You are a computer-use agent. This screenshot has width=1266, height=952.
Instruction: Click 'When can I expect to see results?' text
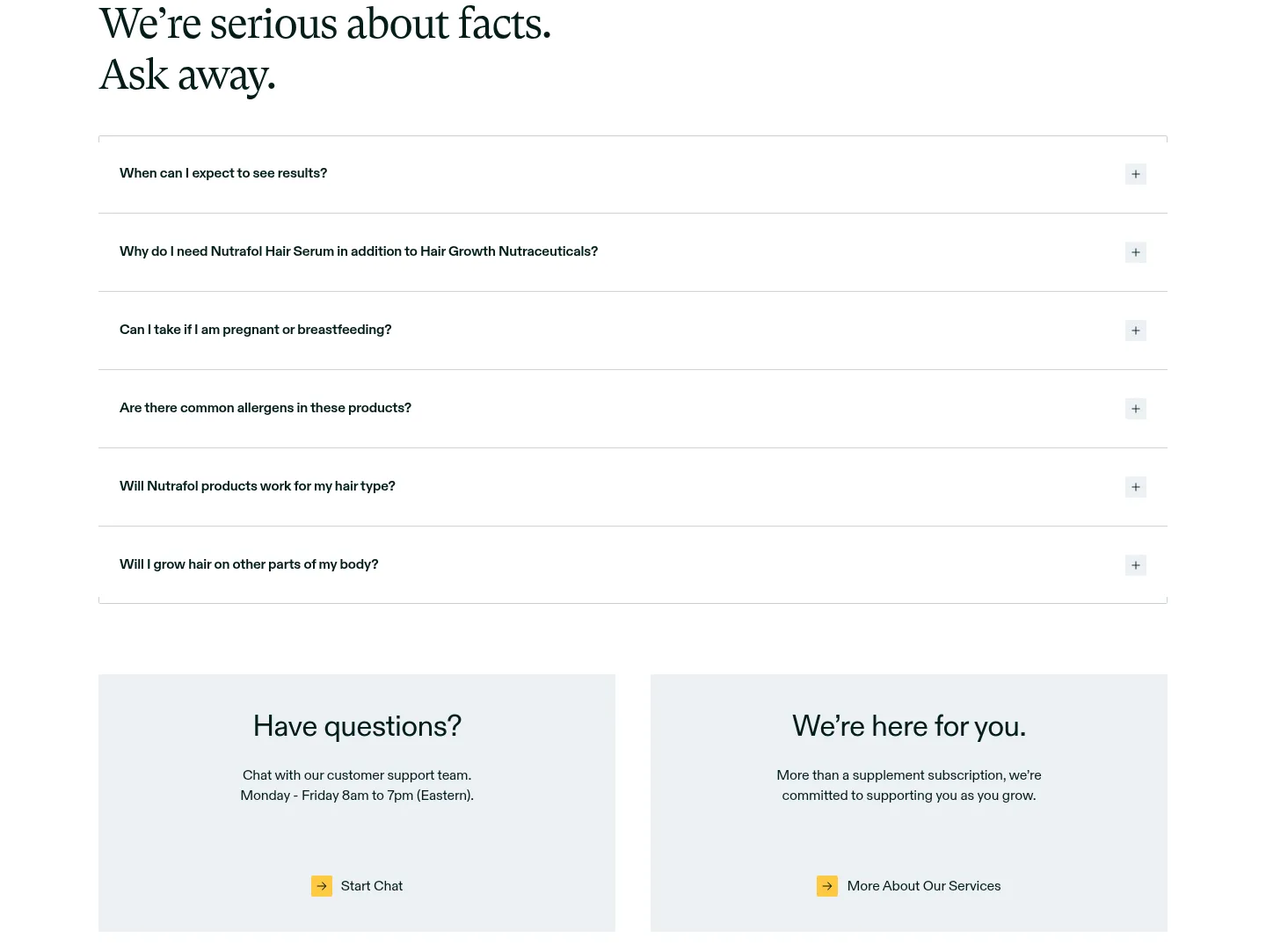(223, 173)
